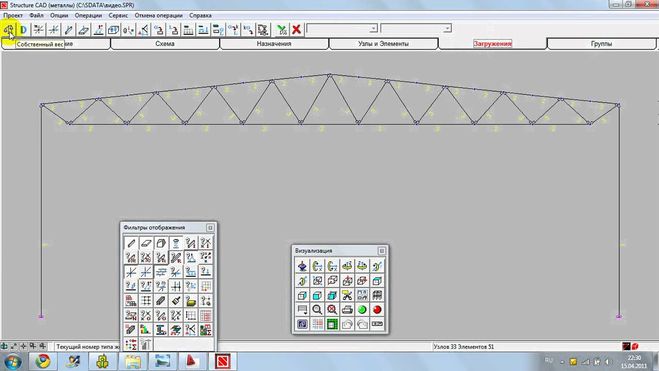This screenshot has height=371, width=659.
Task: Click the red-crossed magnifier zoom reset icon
Action: [x=332, y=310]
